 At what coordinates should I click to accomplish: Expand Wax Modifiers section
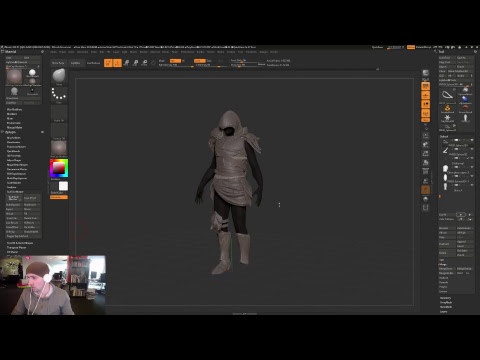[14, 109]
